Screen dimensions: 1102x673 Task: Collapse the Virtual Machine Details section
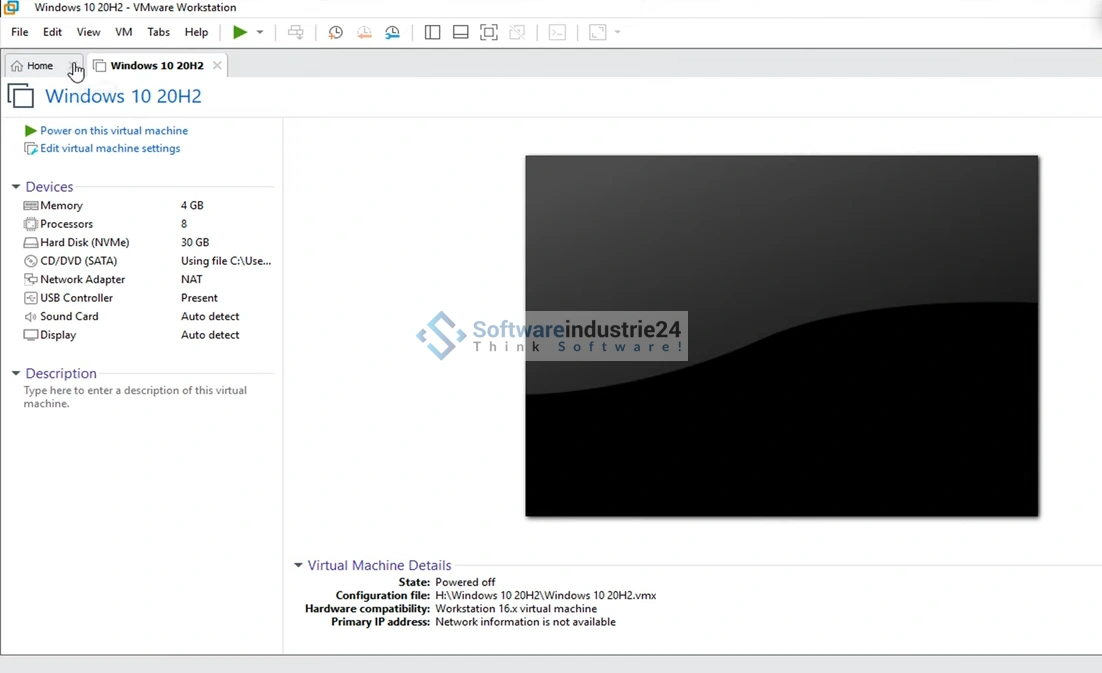[x=298, y=565]
